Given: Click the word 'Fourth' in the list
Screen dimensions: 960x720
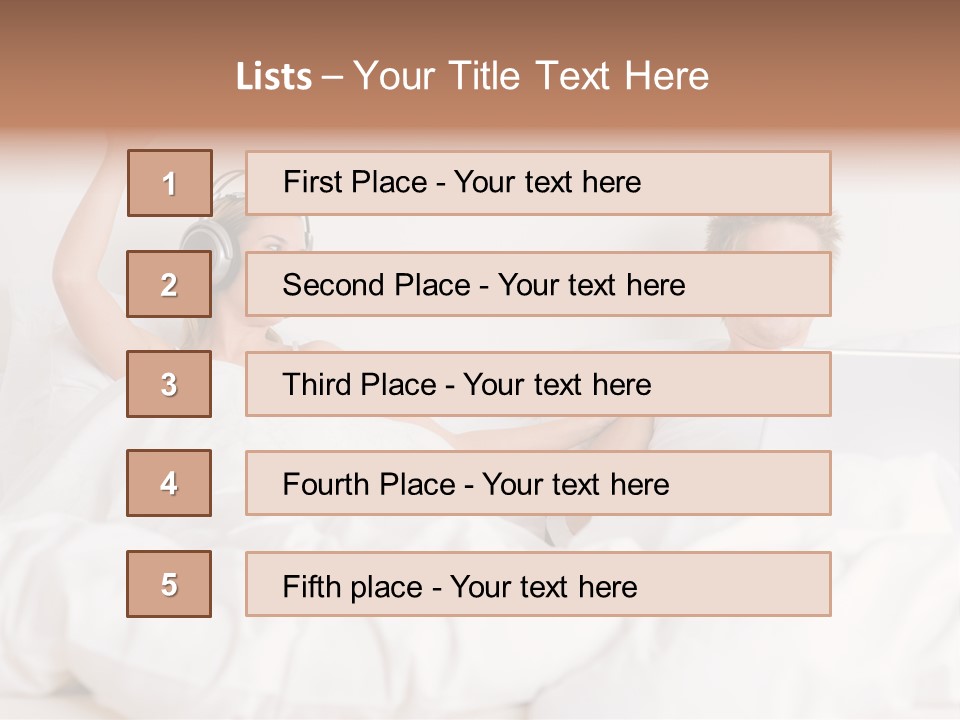Looking at the screenshot, I should [x=326, y=485].
